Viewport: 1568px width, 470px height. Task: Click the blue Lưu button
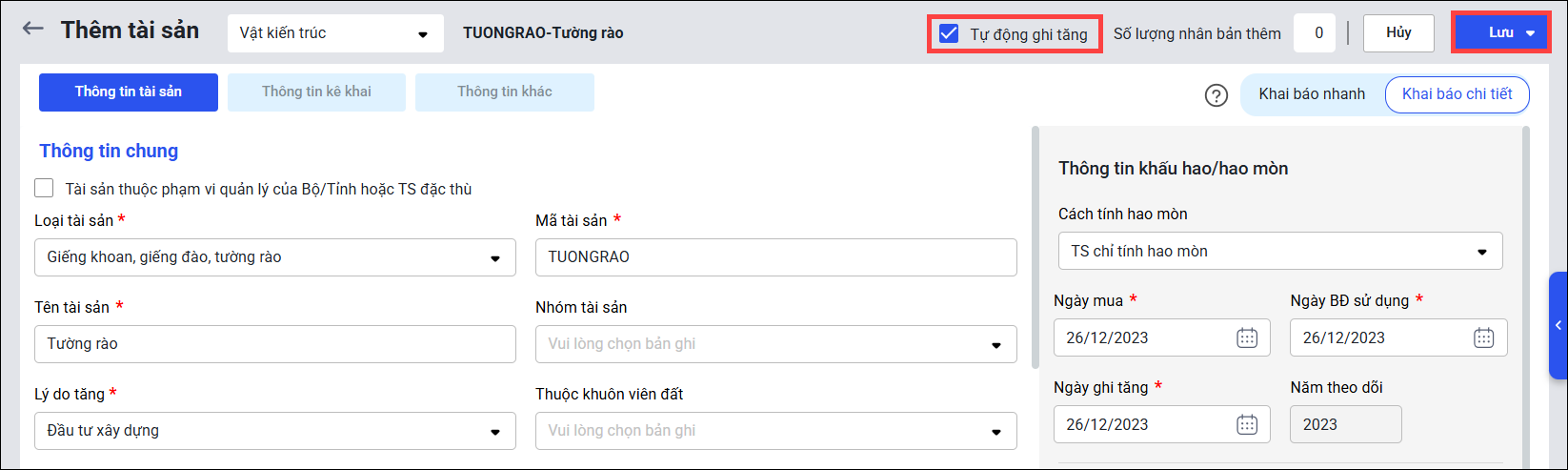1500,33
